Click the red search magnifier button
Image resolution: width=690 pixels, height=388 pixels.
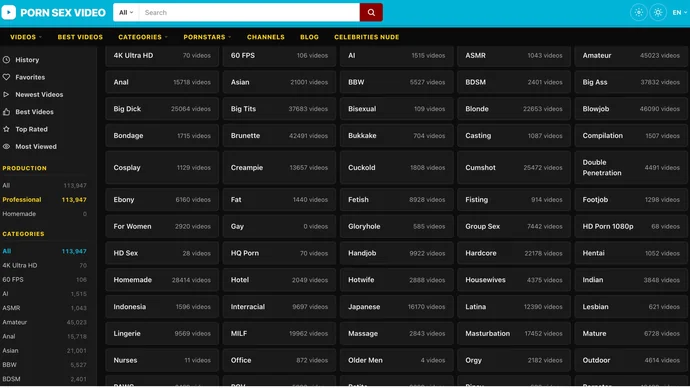[371, 12]
